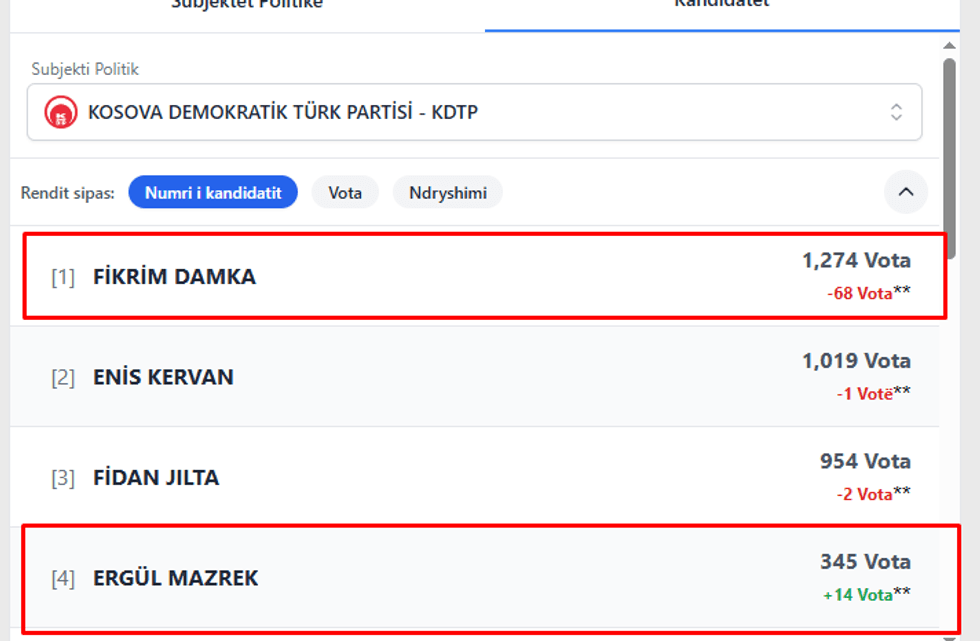
Task: Click the up-down arrows in party selector
Action: click(x=896, y=112)
